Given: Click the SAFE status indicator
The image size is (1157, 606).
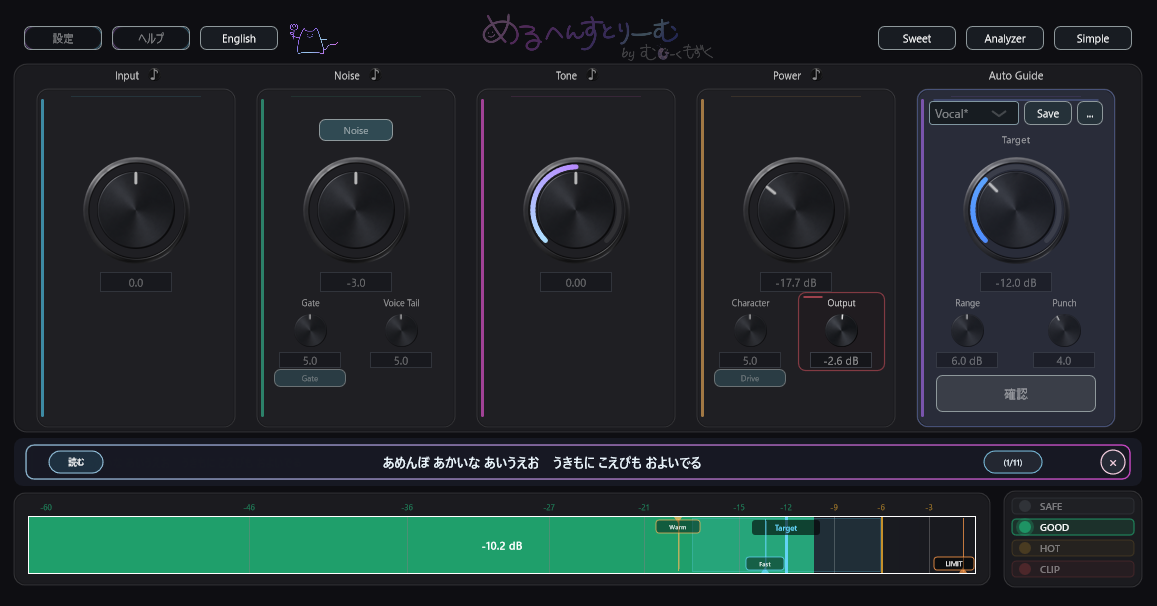Looking at the screenshot, I should tap(1072, 506).
